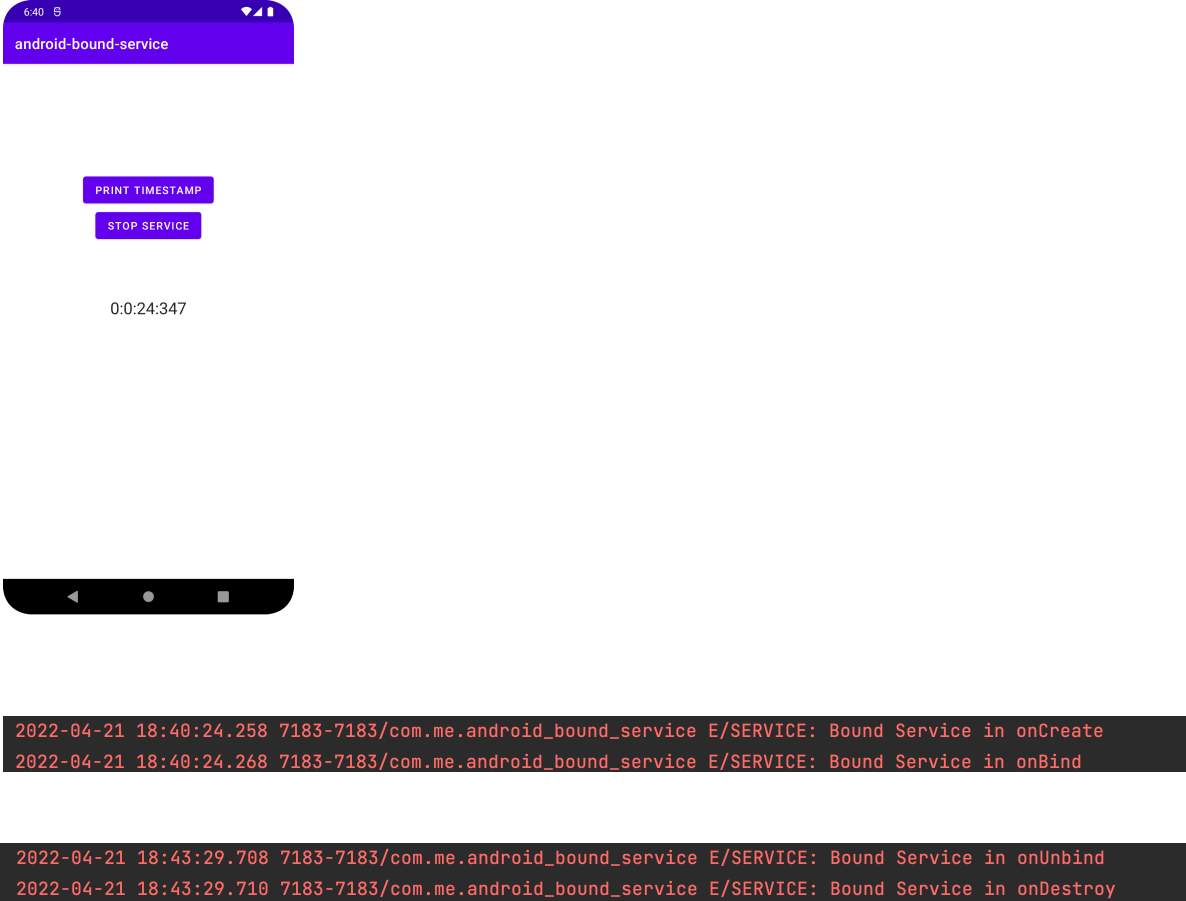
Task: Tap the Home navigation circle
Action: coord(148,596)
